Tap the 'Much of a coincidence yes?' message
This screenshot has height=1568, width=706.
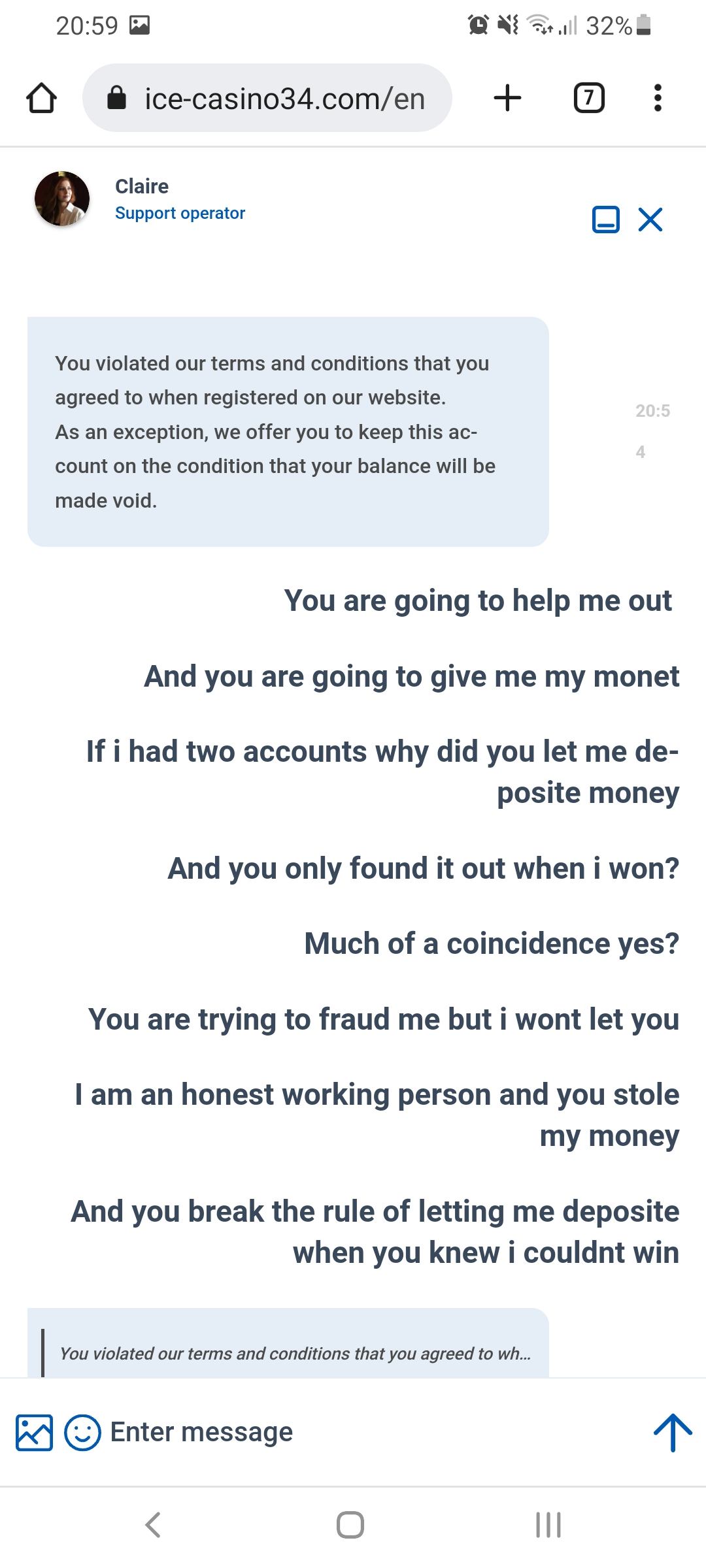492,943
